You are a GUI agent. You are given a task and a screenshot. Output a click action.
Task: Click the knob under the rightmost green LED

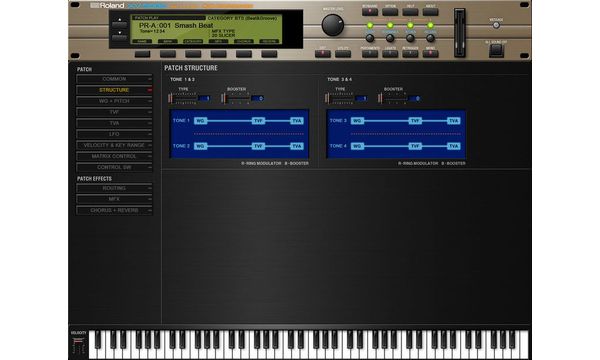pos(430,38)
